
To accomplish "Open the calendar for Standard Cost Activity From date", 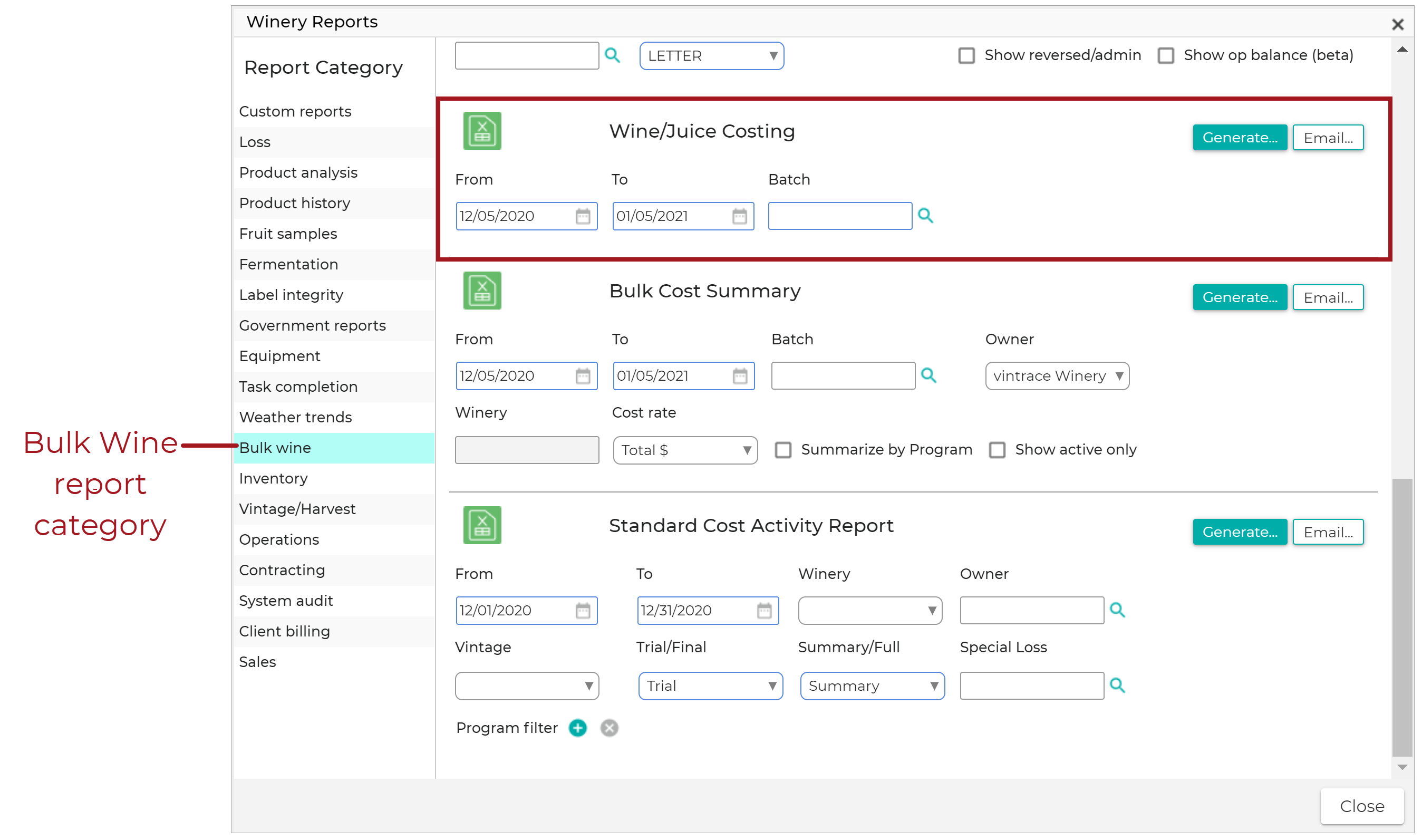I will [582, 610].
